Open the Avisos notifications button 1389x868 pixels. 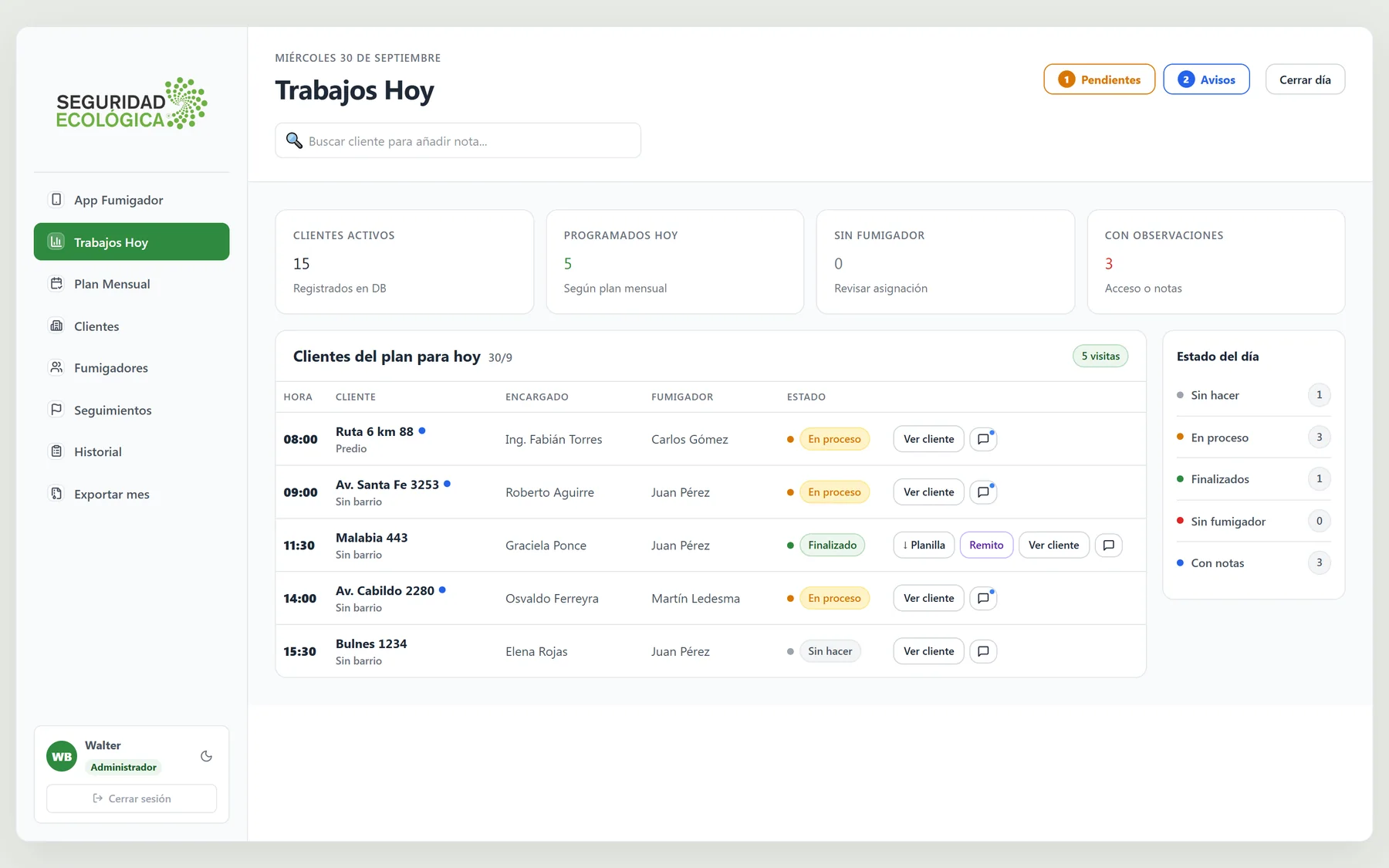pyautogui.click(x=1206, y=79)
